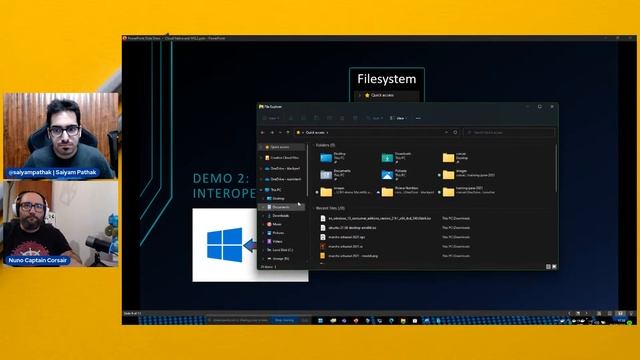640x360 pixels.
Task: Click the Copy icon in File Explorer toolbar
Action: click(x=303, y=118)
